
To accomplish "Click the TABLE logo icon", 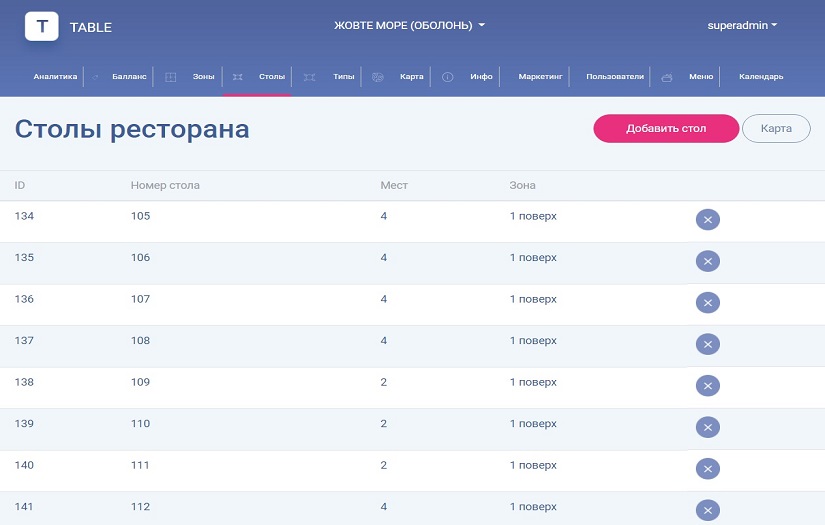I will pyautogui.click(x=42, y=26).
